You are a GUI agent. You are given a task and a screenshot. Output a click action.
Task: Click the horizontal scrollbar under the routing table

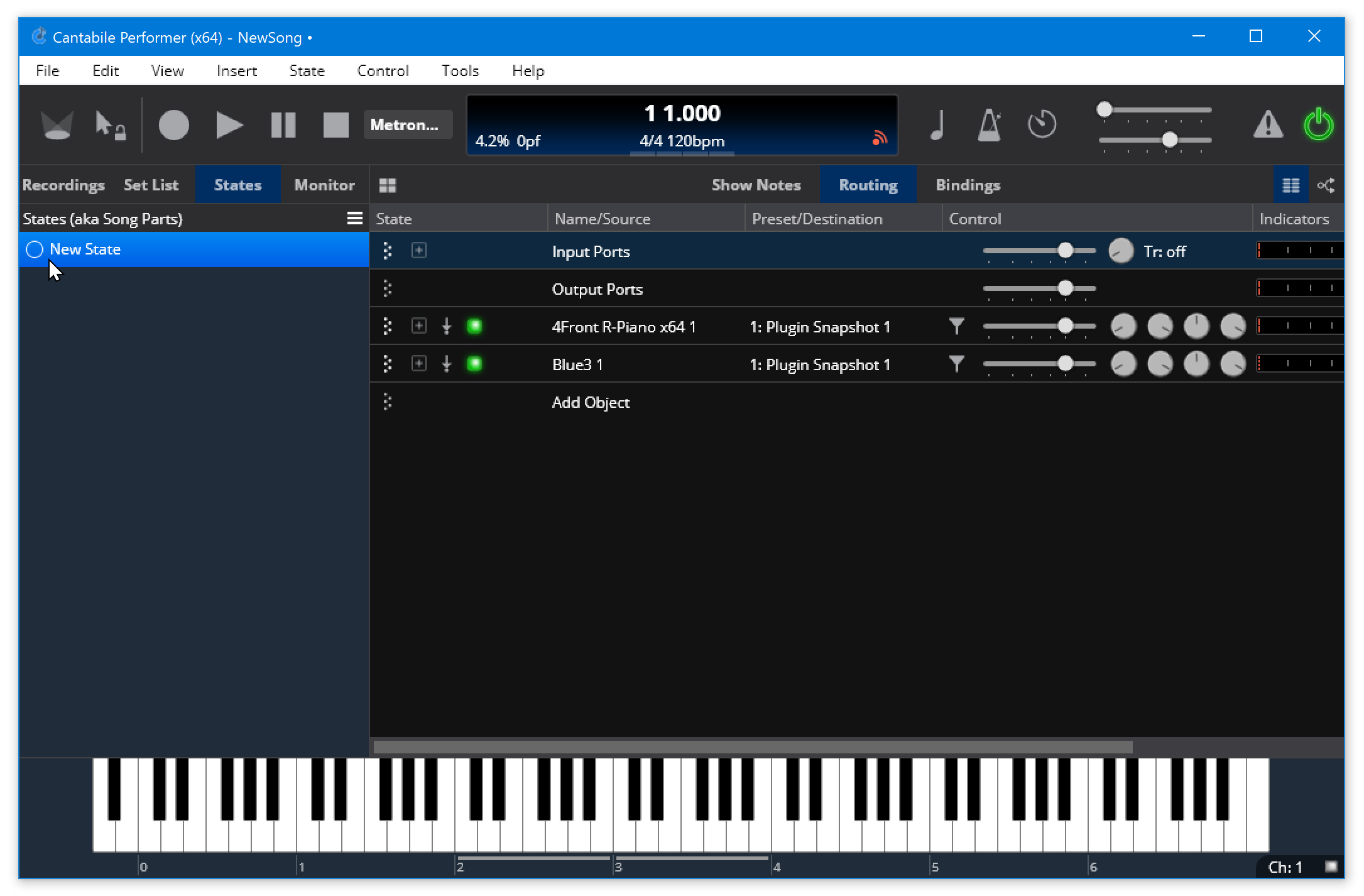coord(753,746)
